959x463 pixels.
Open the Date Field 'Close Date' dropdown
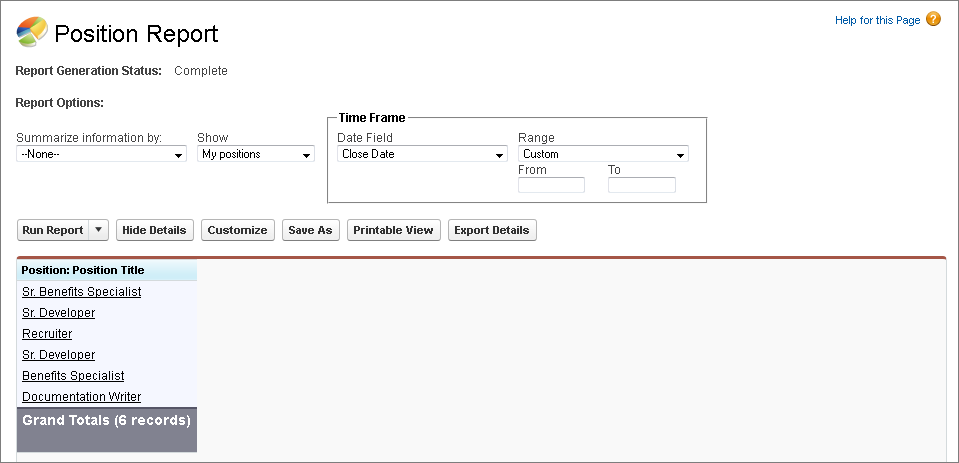click(422, 154)
